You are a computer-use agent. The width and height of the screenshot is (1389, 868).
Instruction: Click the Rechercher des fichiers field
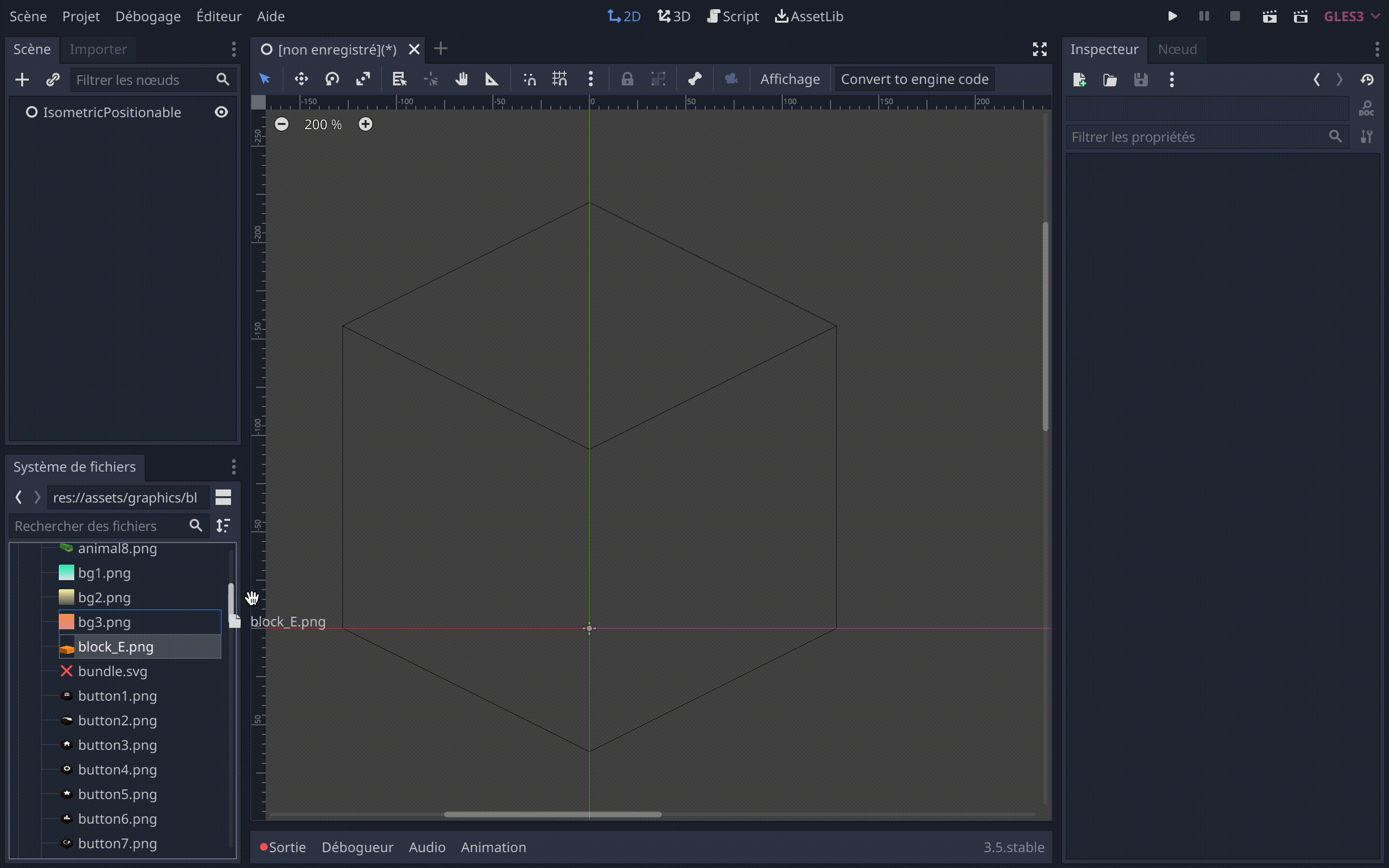point(109,525)
